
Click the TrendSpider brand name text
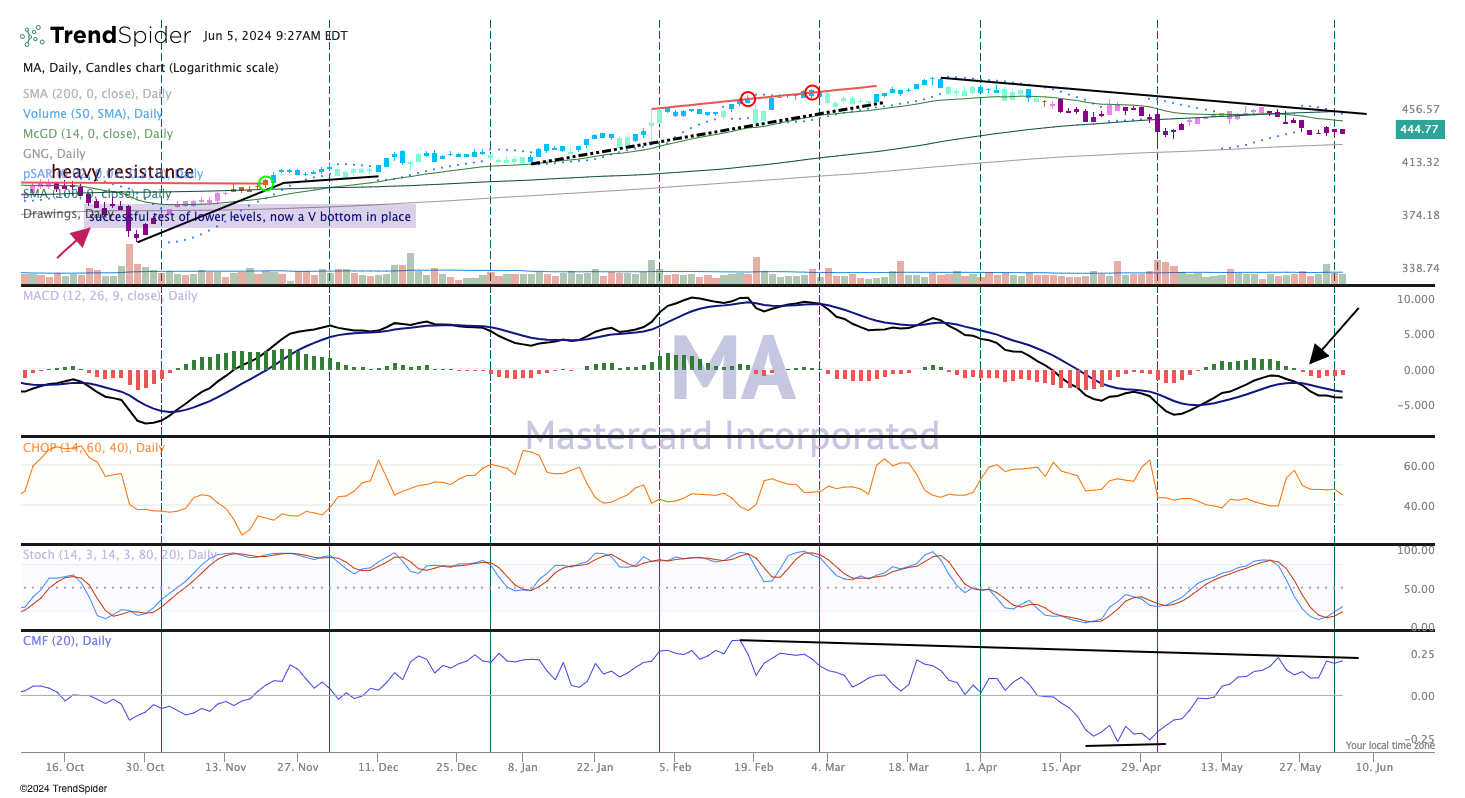click(x=120, y=36)
